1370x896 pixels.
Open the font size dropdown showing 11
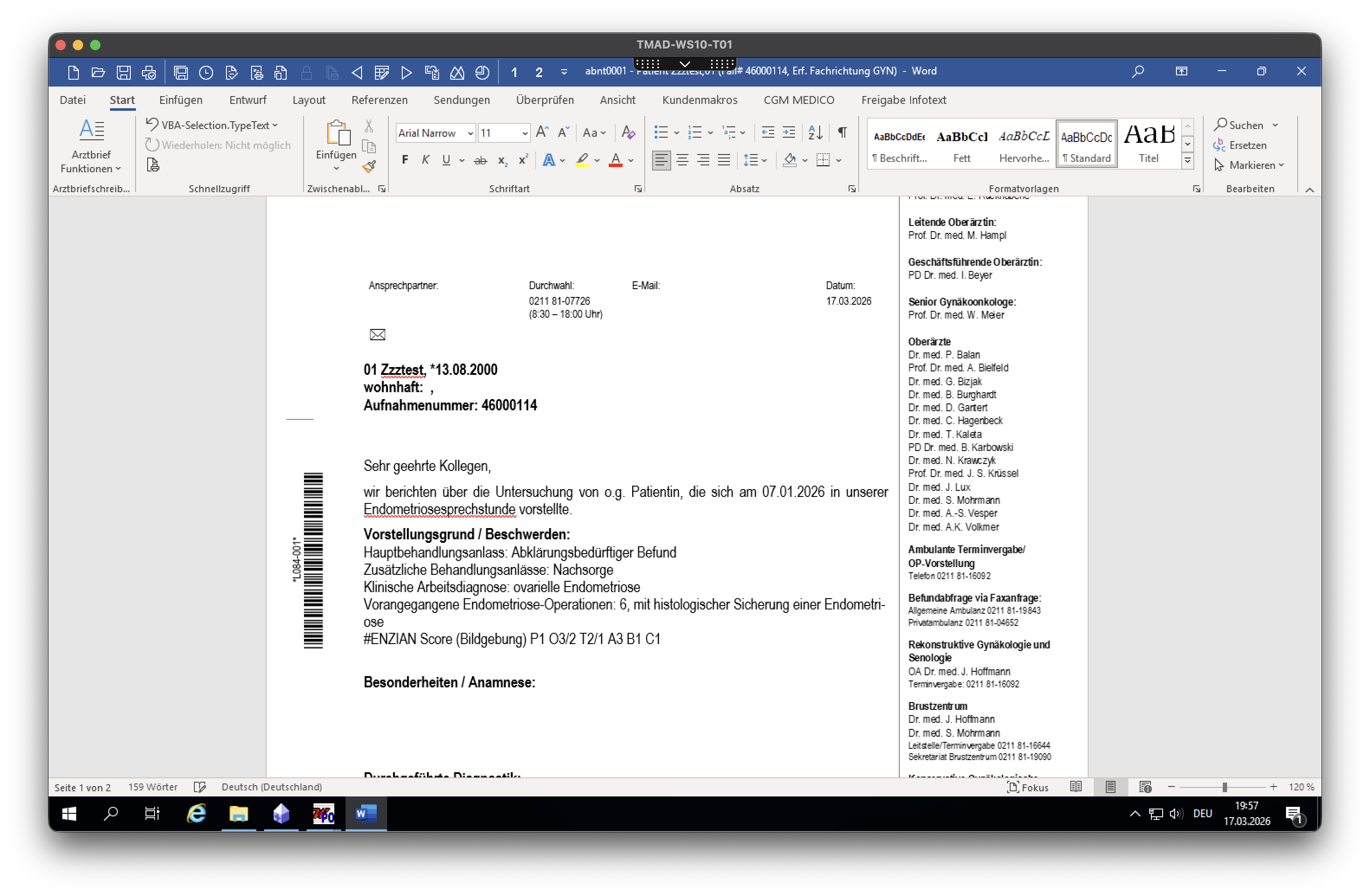click(x=524, y=133)
